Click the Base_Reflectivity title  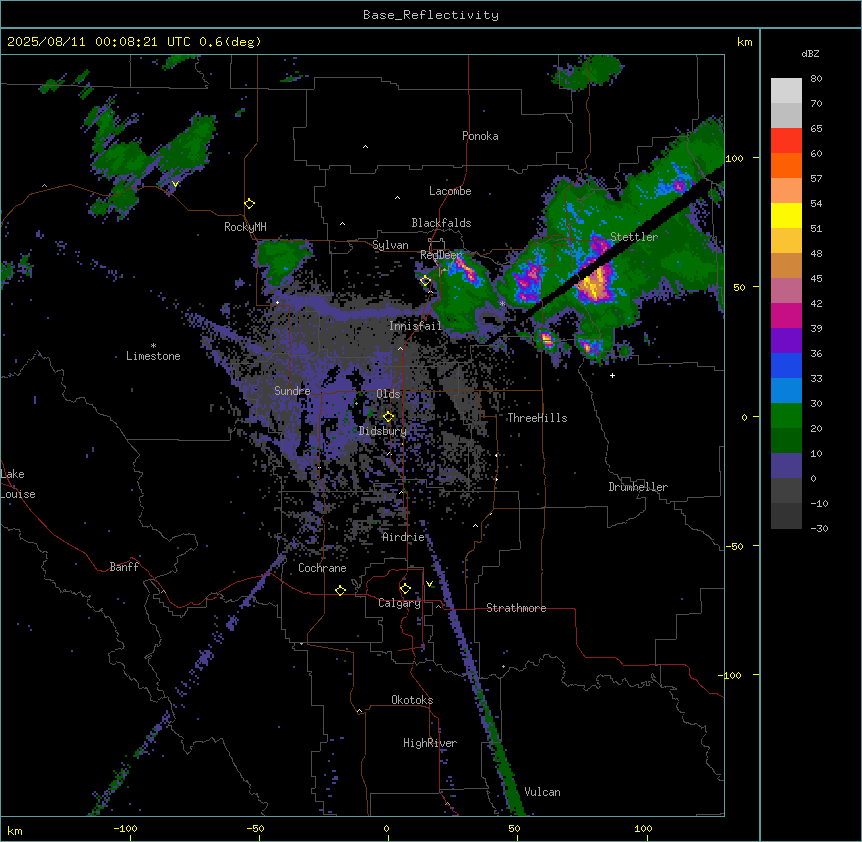(431, 15)
